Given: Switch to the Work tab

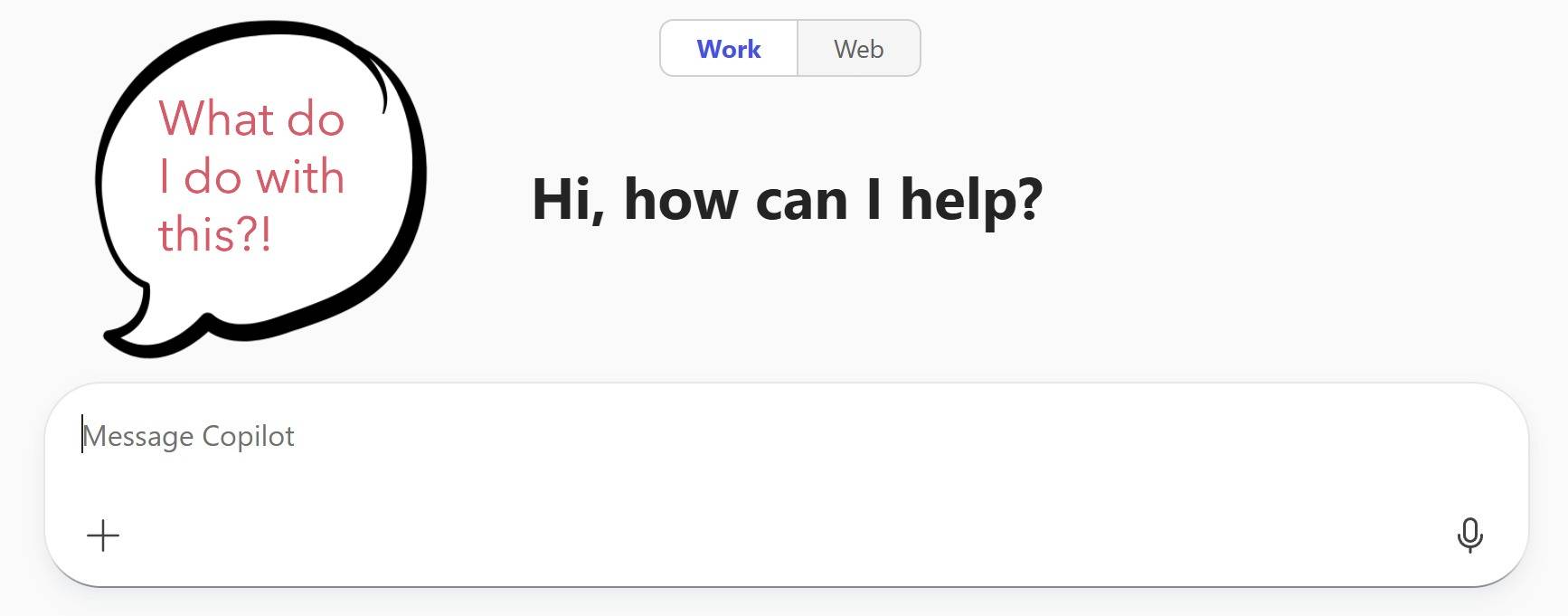Looking at the screenshot, I should click(729, 49).
